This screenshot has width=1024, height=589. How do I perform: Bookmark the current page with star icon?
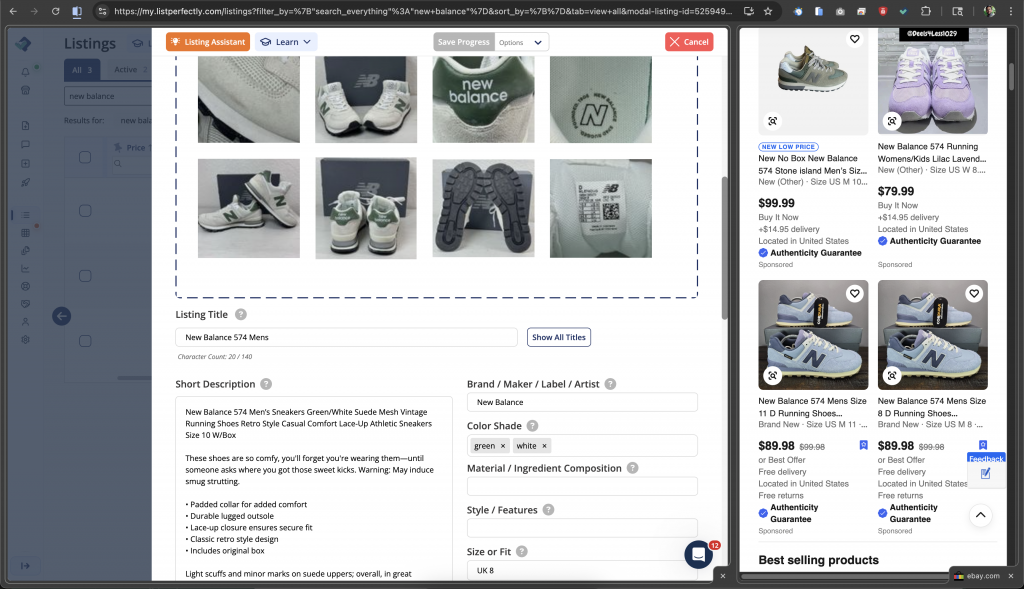tap(766, 12)
